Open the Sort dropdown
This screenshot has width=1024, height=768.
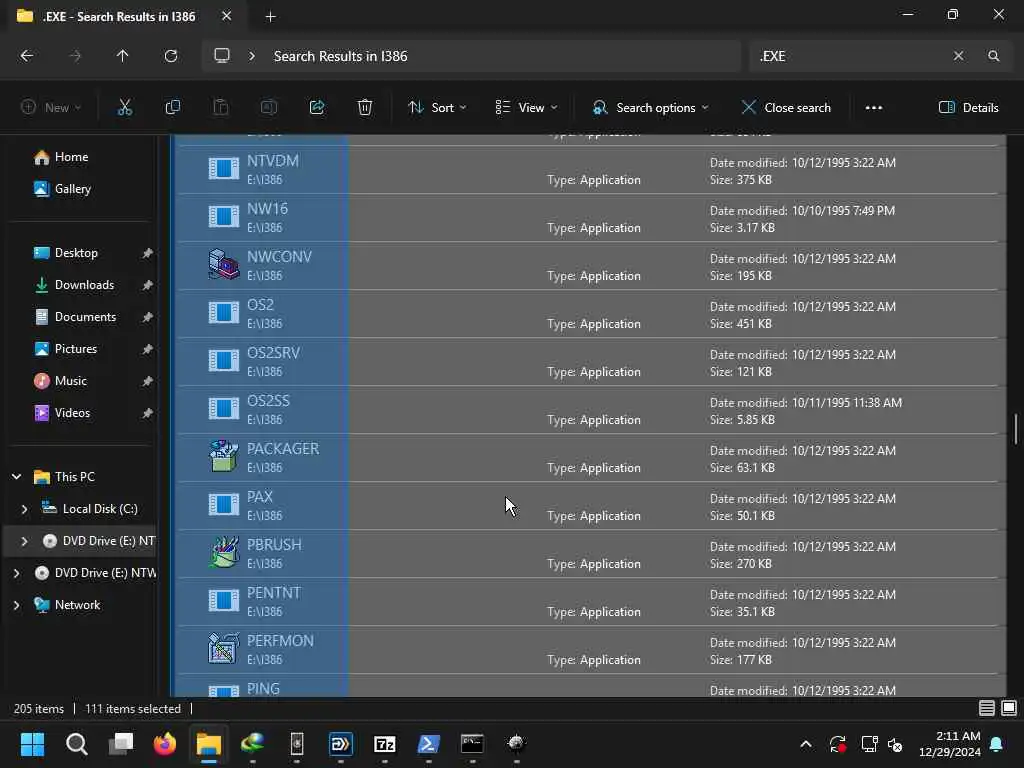[437, 108]
